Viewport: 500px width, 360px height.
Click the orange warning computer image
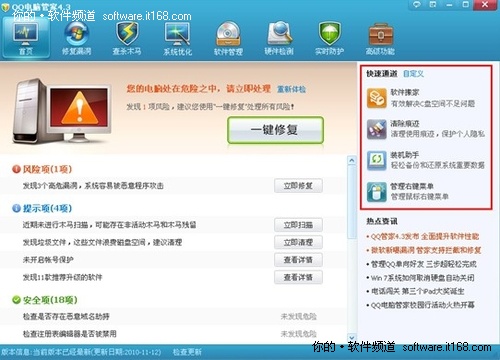coord(63,111)
